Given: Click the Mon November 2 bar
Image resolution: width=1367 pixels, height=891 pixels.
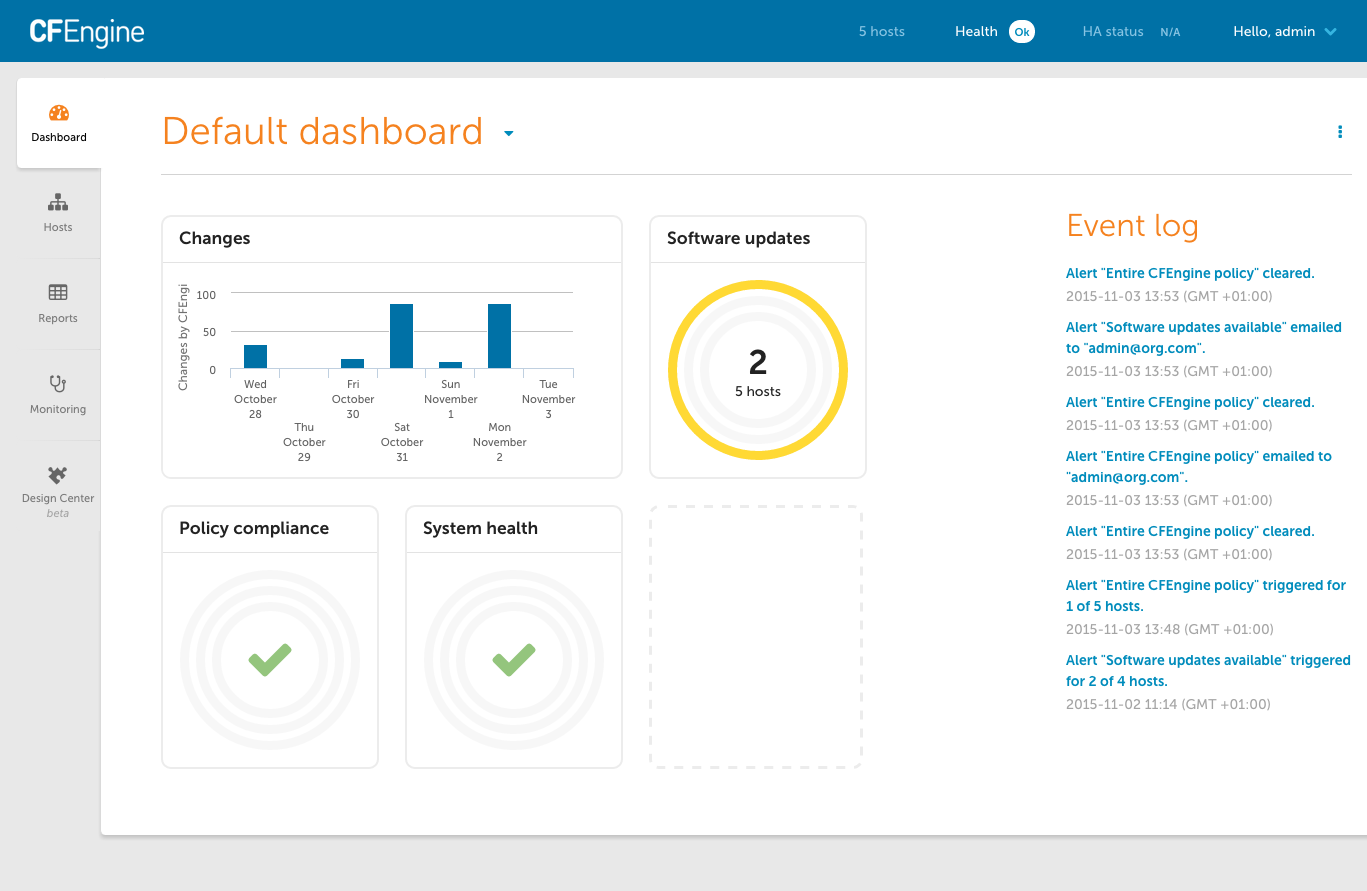Looking at the screenshot, I should [500, 336].
